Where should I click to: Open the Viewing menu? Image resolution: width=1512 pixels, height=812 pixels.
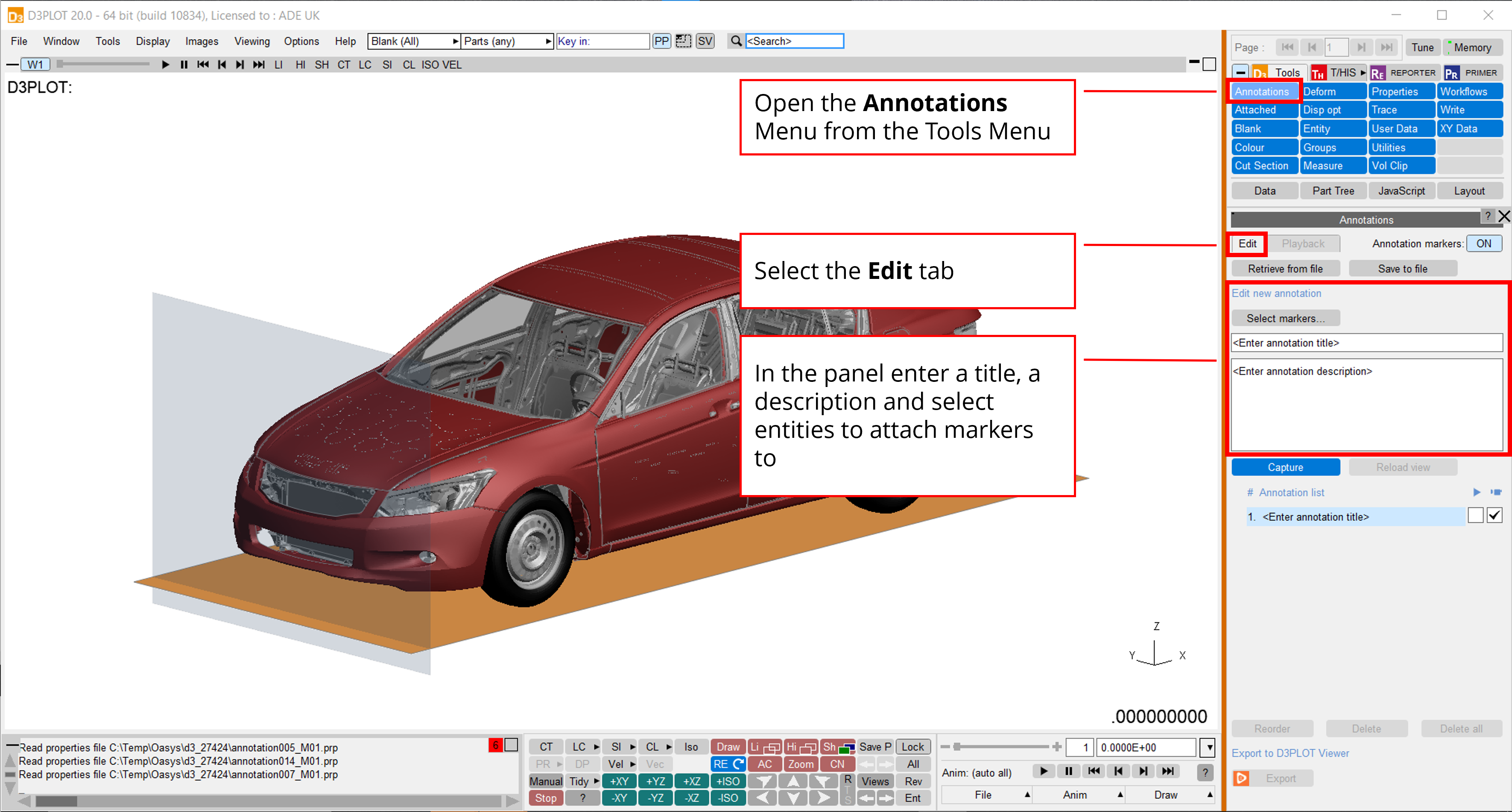(x=252, y=41)
